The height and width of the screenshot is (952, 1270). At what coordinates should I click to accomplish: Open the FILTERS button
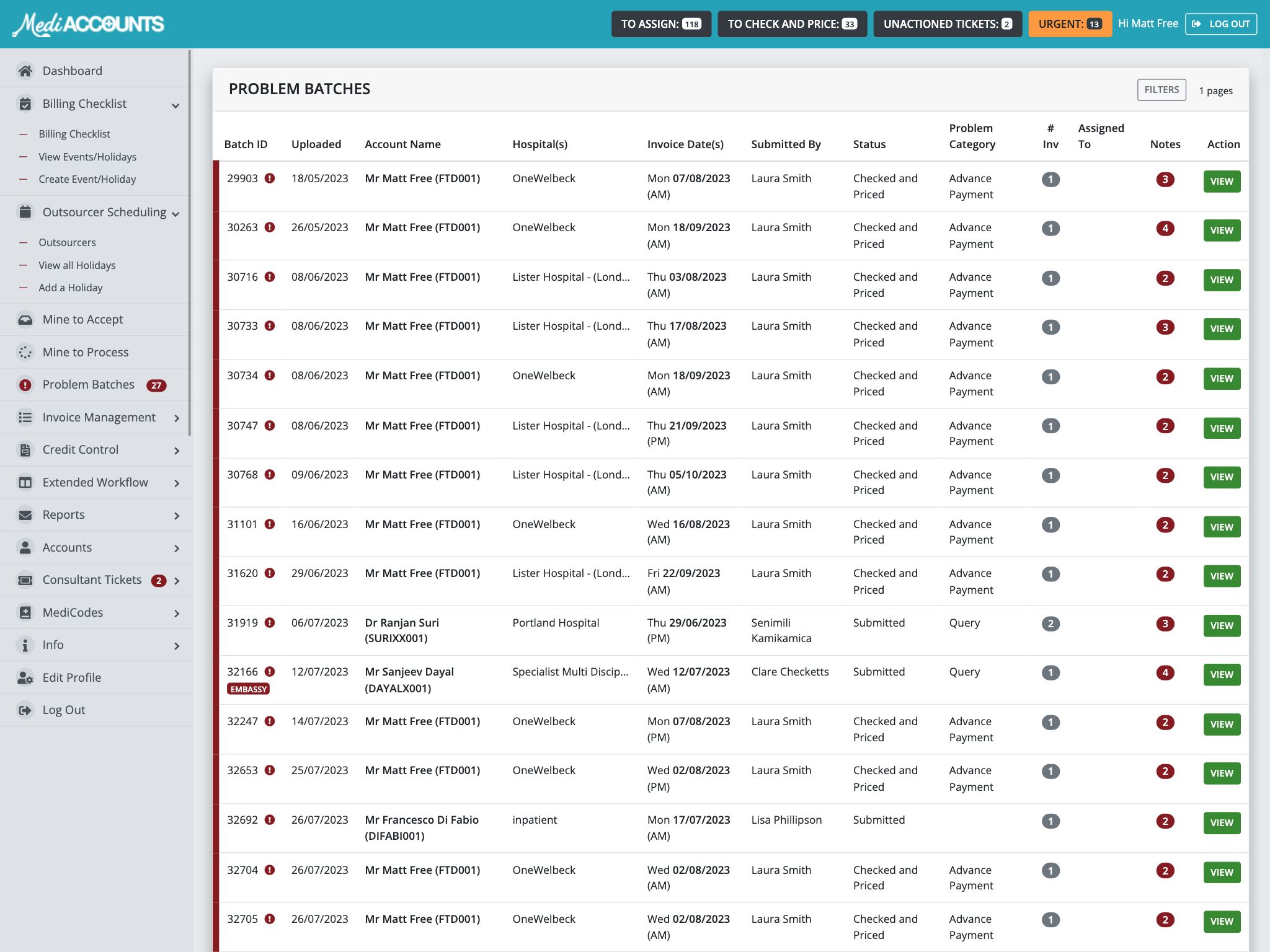pos(1161,90)
